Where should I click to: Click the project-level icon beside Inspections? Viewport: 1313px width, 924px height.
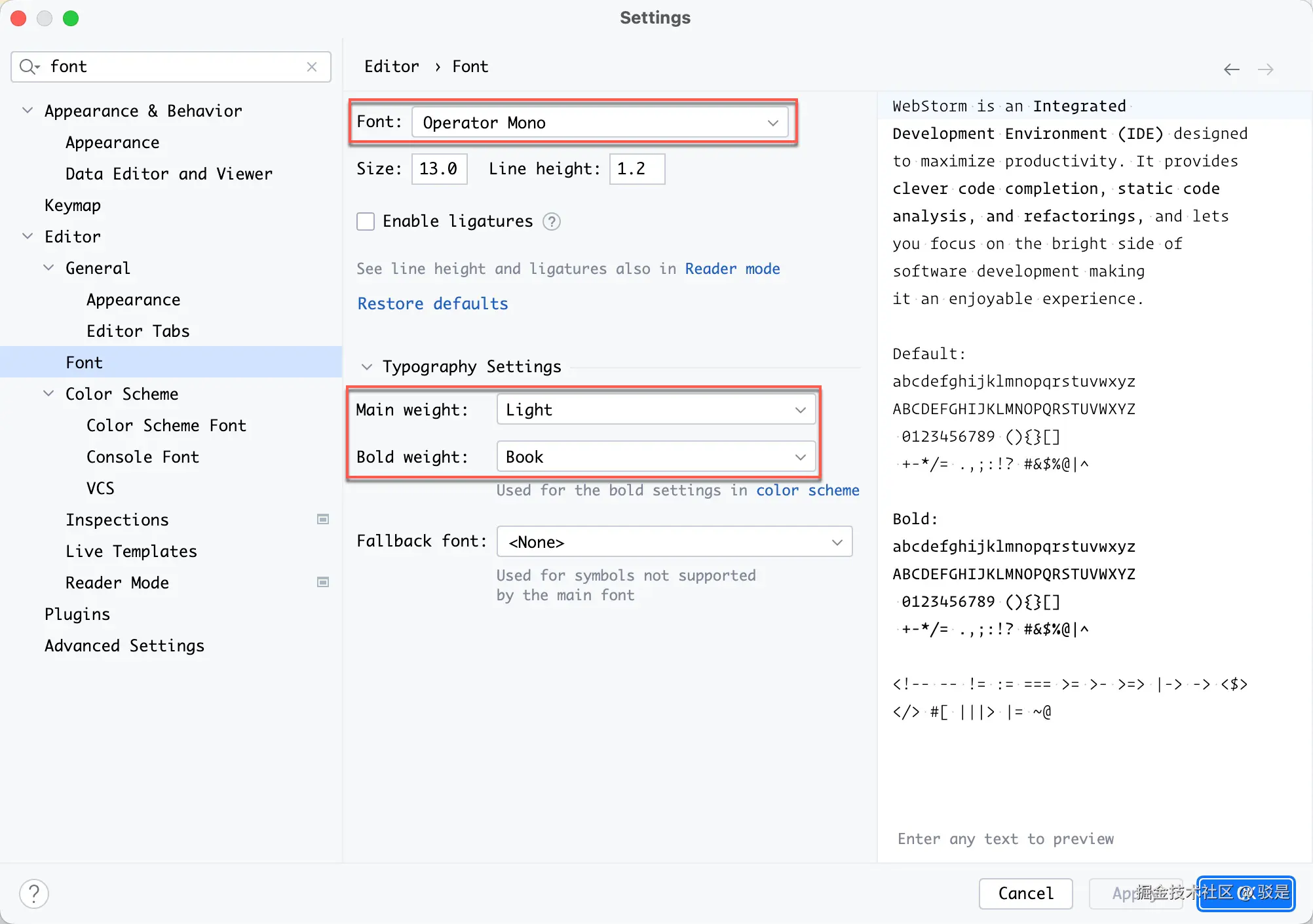pos(323,520)
